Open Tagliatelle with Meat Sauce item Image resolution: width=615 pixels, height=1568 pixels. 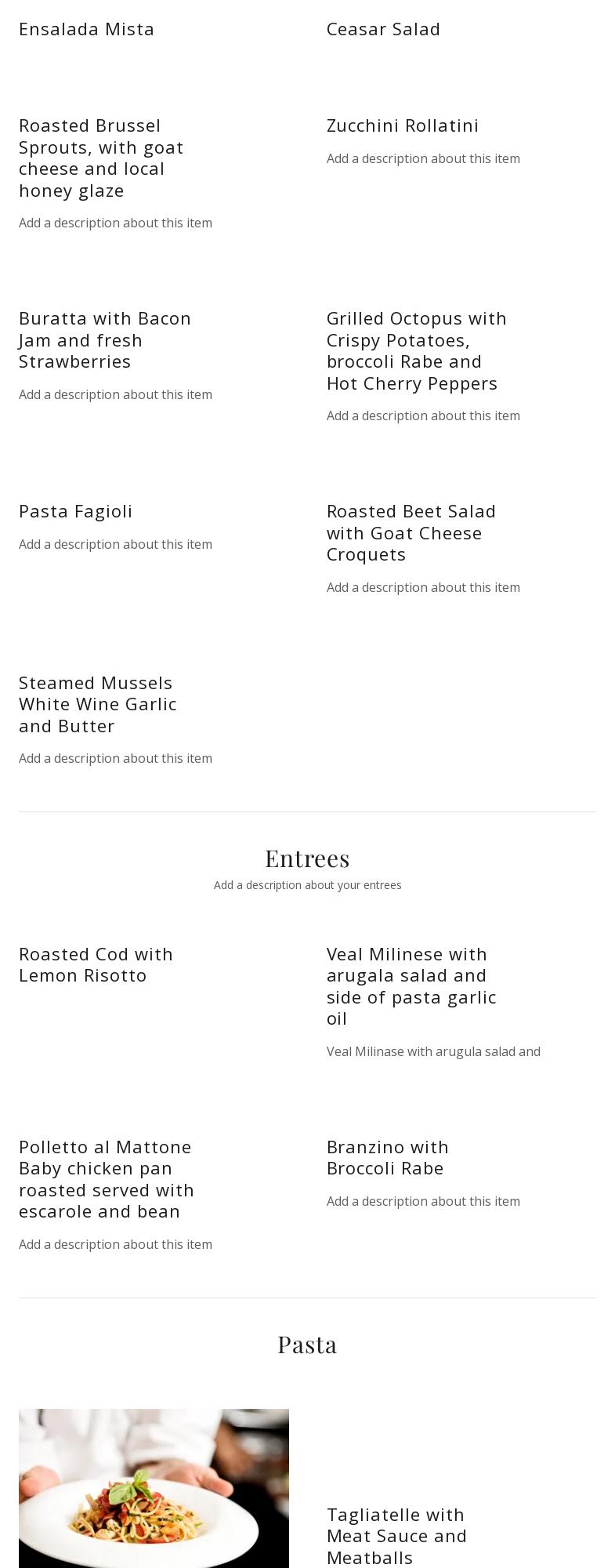[x=396, y=1535]
